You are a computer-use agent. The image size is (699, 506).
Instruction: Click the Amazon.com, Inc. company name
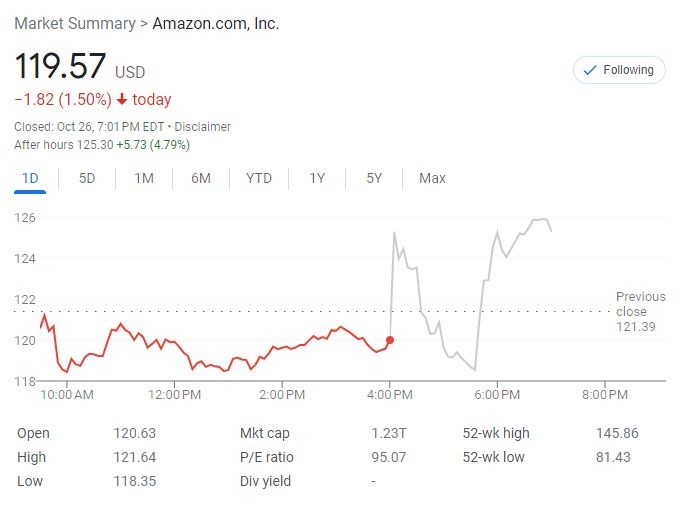(x=215, y=23)
